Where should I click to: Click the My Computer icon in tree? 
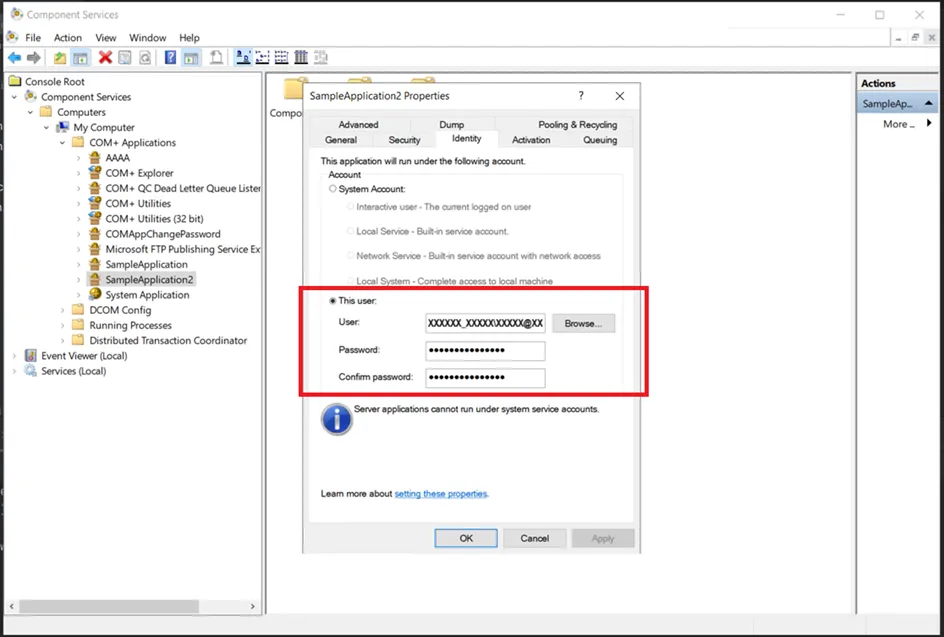pos(63,127)
